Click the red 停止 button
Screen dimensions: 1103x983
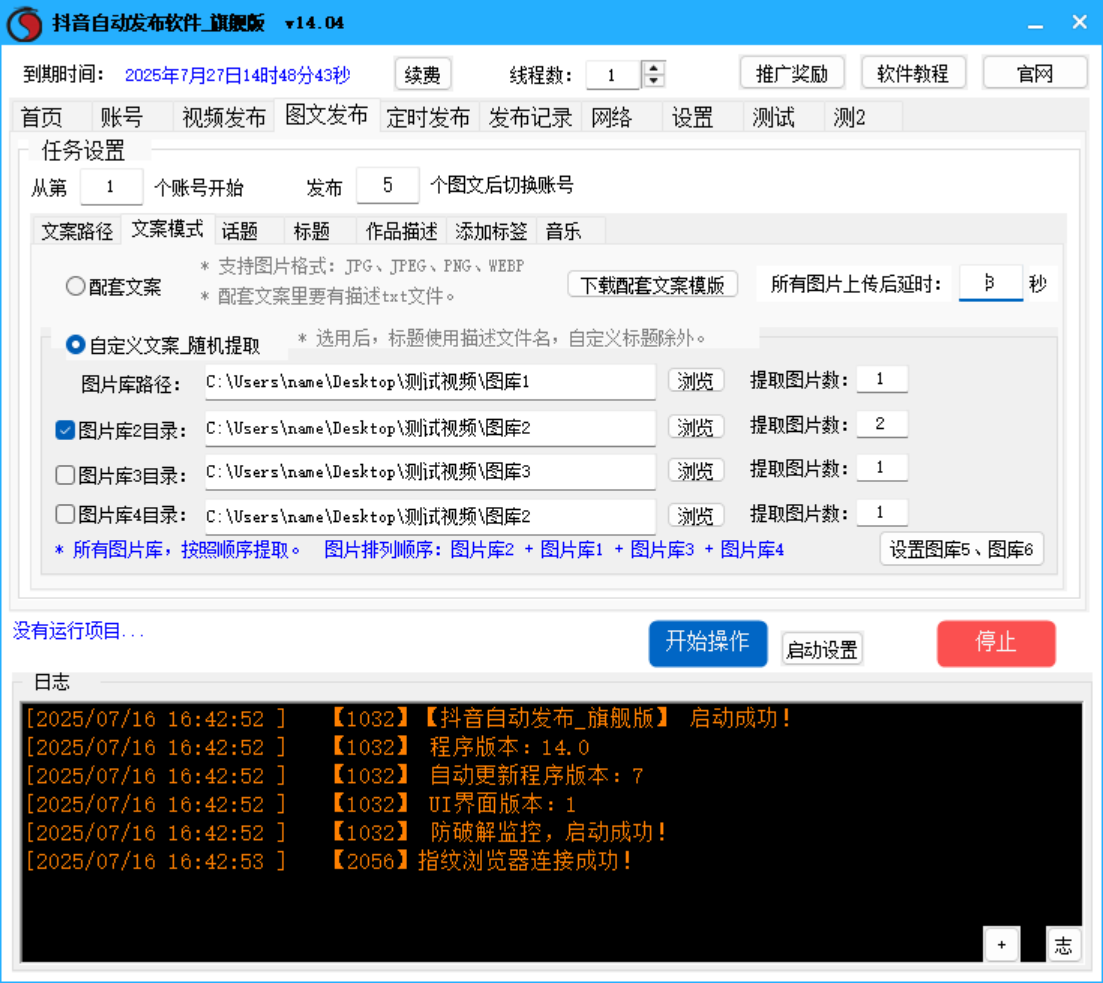[x=995, y=643]
